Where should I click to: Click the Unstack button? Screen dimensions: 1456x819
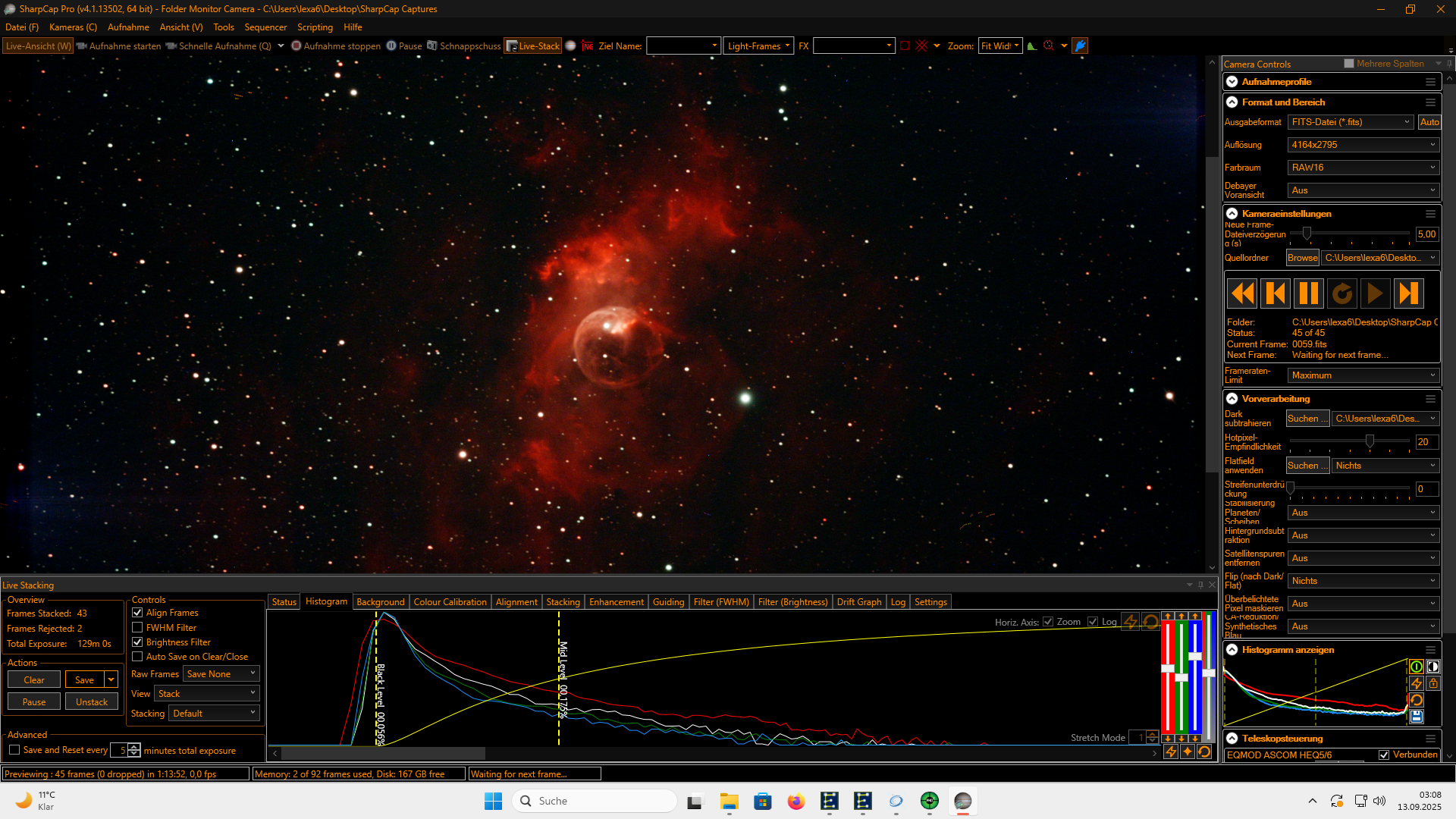coord(92,702)
